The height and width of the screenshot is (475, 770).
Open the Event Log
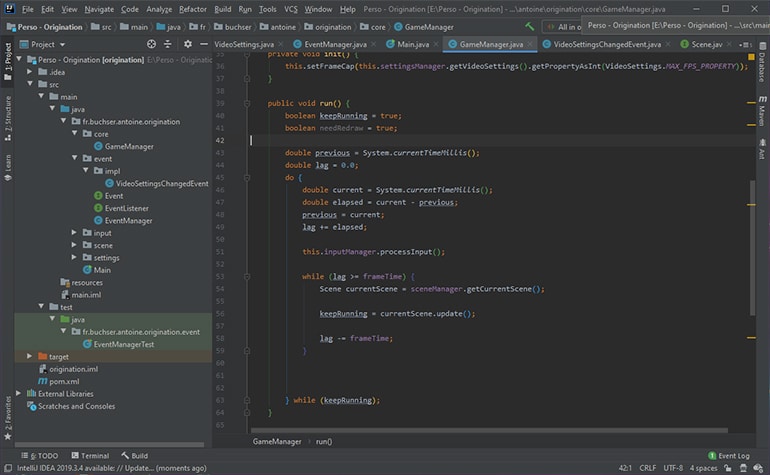[729, 456]
